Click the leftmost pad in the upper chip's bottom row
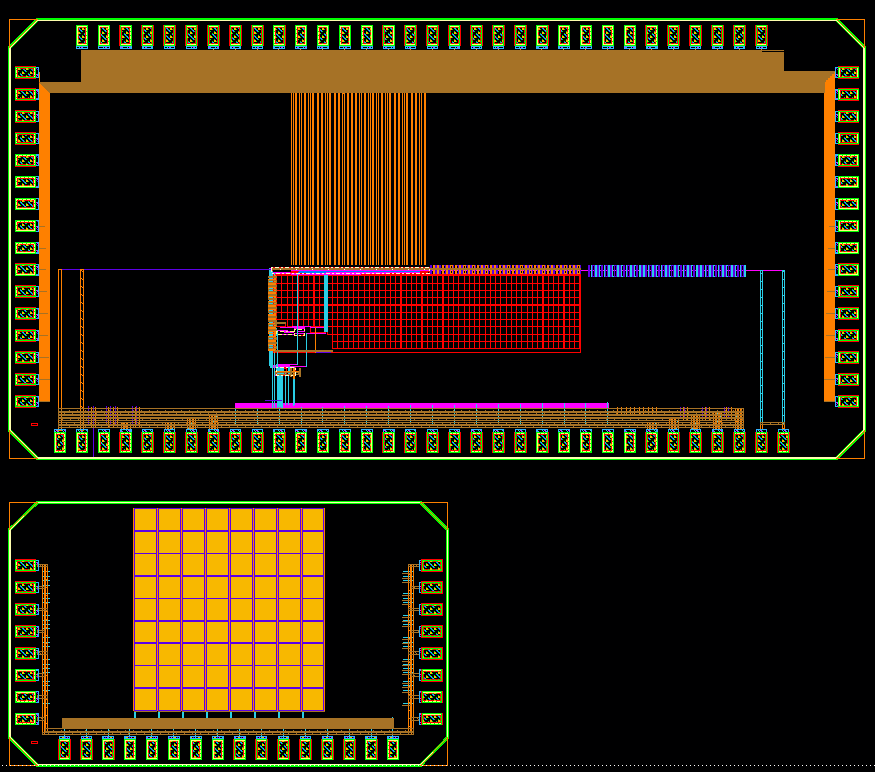The image size is (875, 772). click(x=60, y=441)
